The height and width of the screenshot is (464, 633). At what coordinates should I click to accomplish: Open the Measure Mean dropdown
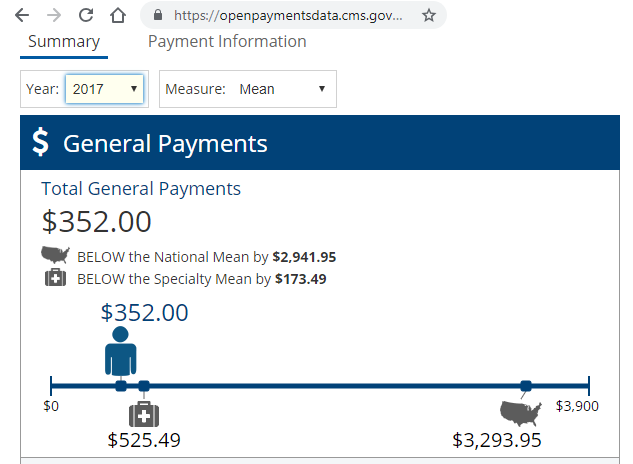pyautogui.click(x=248, y=89)
